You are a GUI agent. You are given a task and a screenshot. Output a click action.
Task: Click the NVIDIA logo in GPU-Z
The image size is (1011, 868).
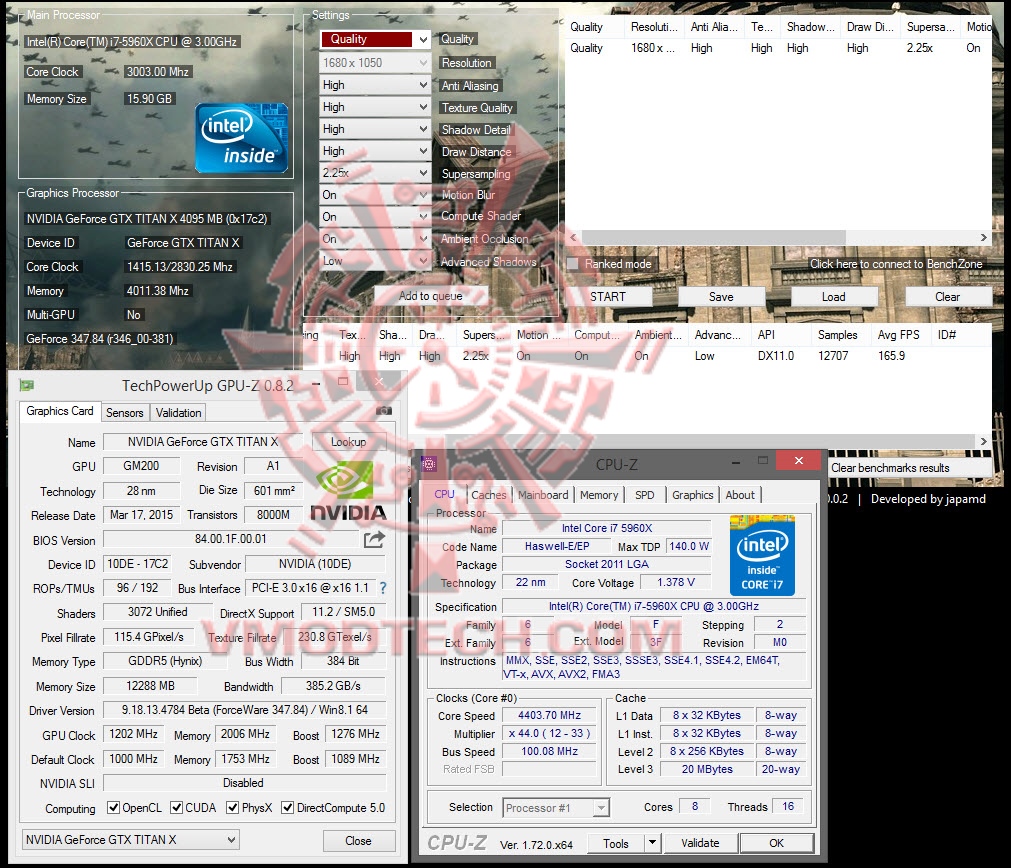pyautogui.click(x=348, y=491)
